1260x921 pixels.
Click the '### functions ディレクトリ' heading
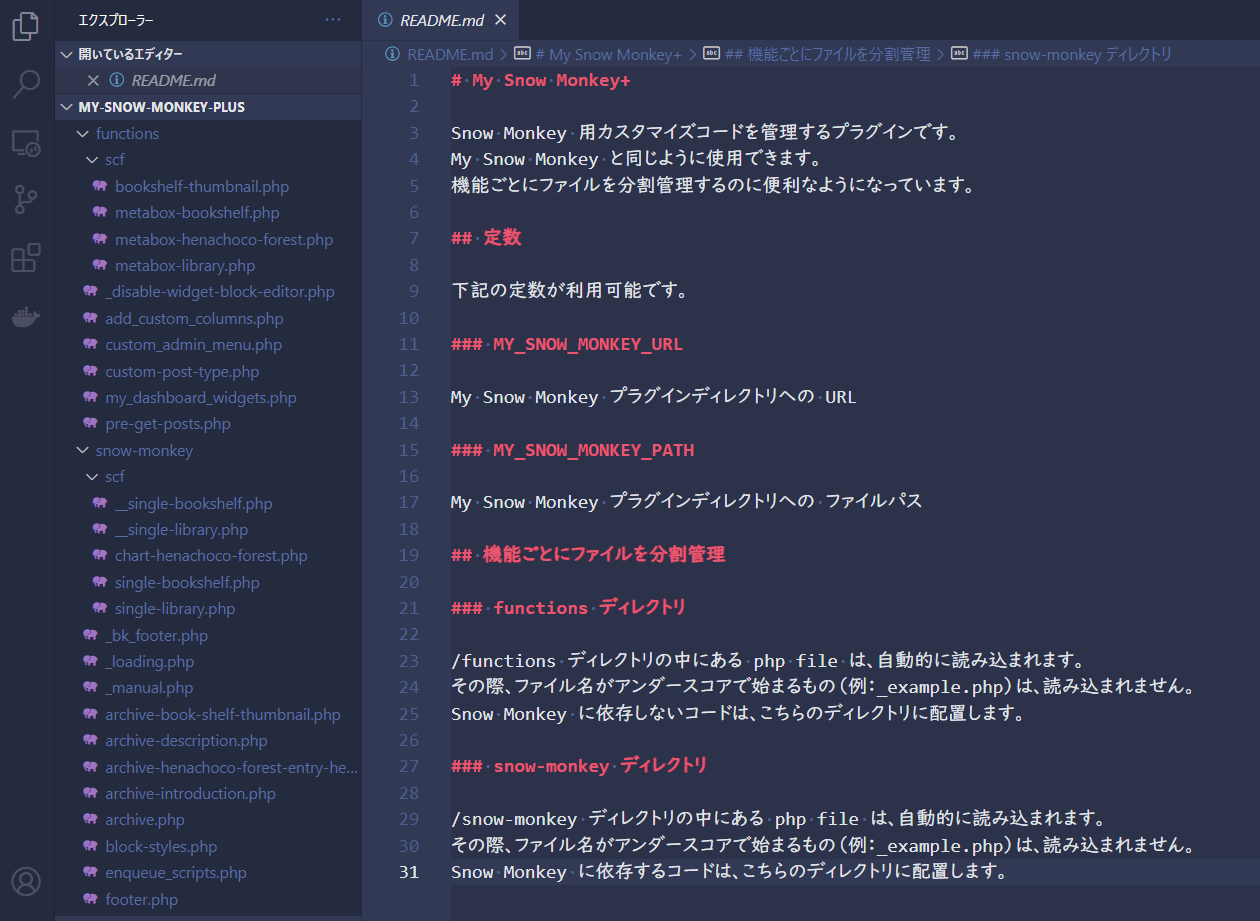[x=569, y=608]
